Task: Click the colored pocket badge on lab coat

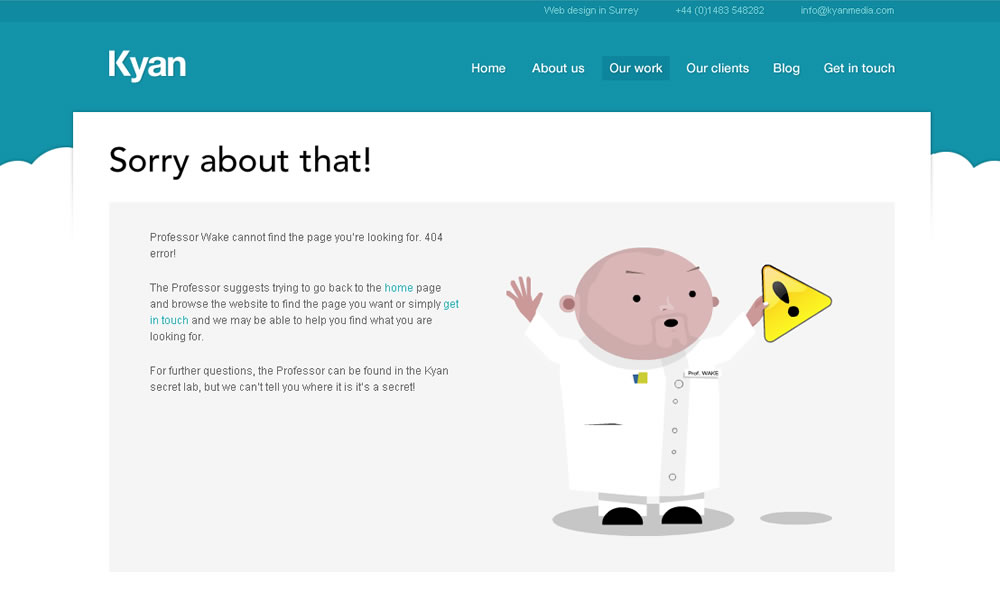Action: tap(640, 378)
